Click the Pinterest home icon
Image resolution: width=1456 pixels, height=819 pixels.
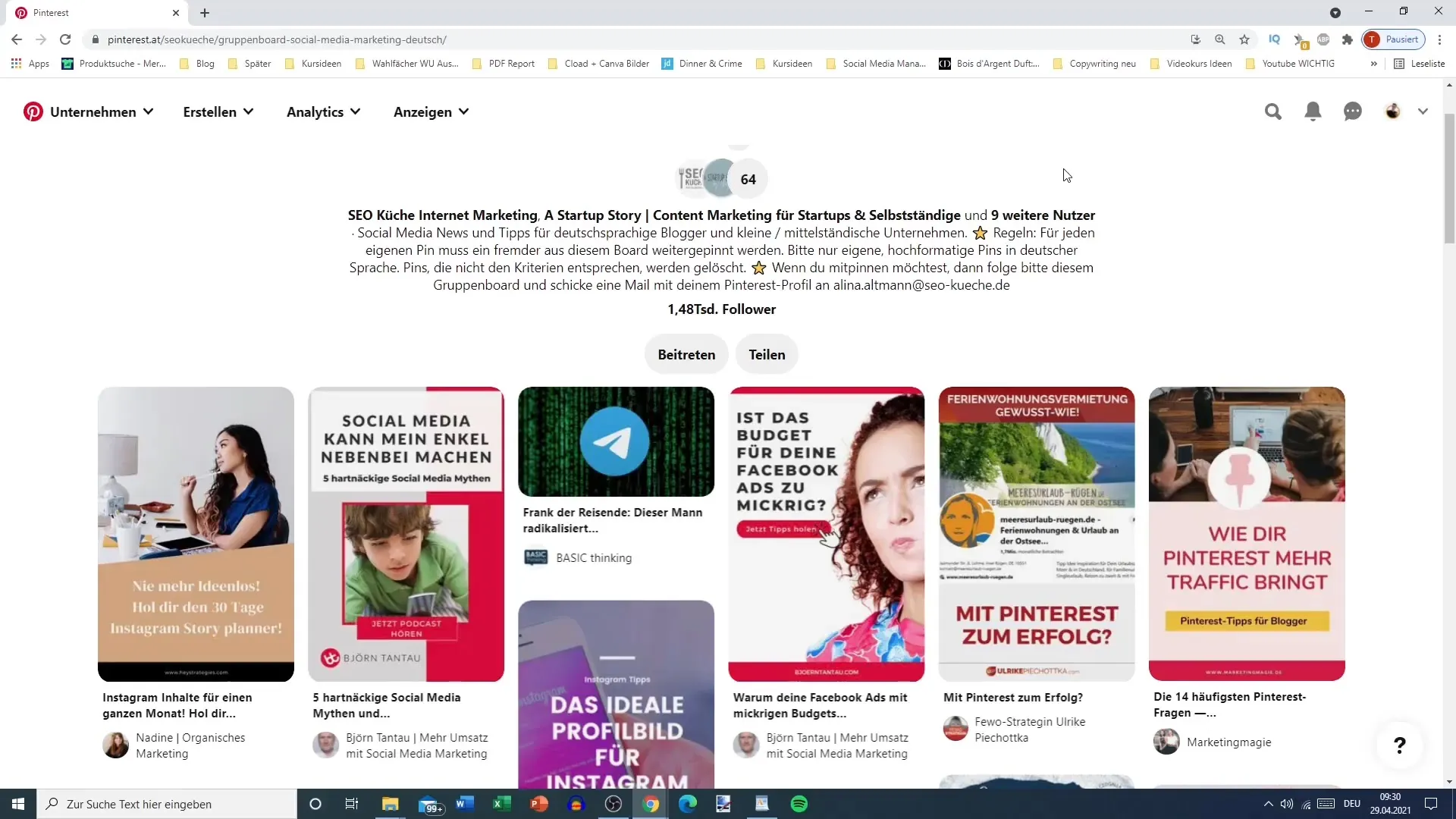[x=32, y=111]
